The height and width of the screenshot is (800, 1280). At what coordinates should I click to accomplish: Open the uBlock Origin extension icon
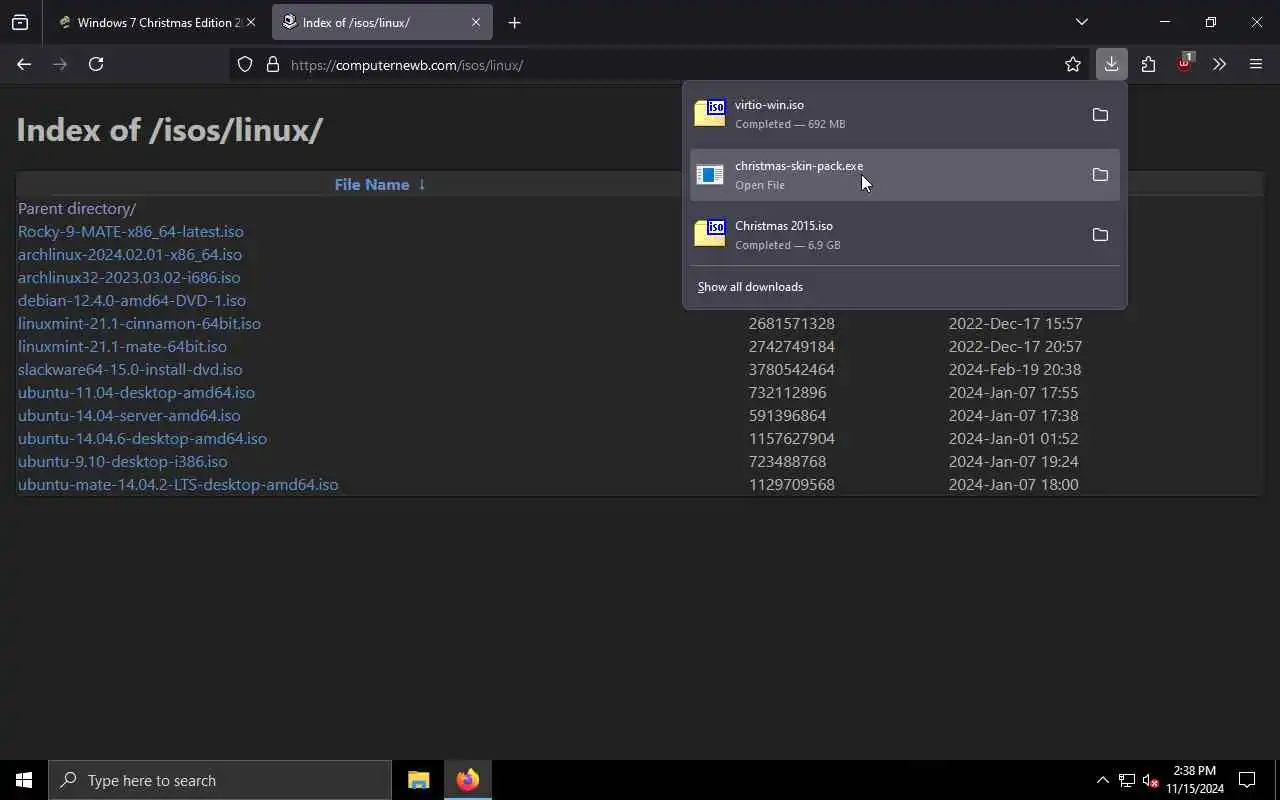click(x=1184, y=63)
